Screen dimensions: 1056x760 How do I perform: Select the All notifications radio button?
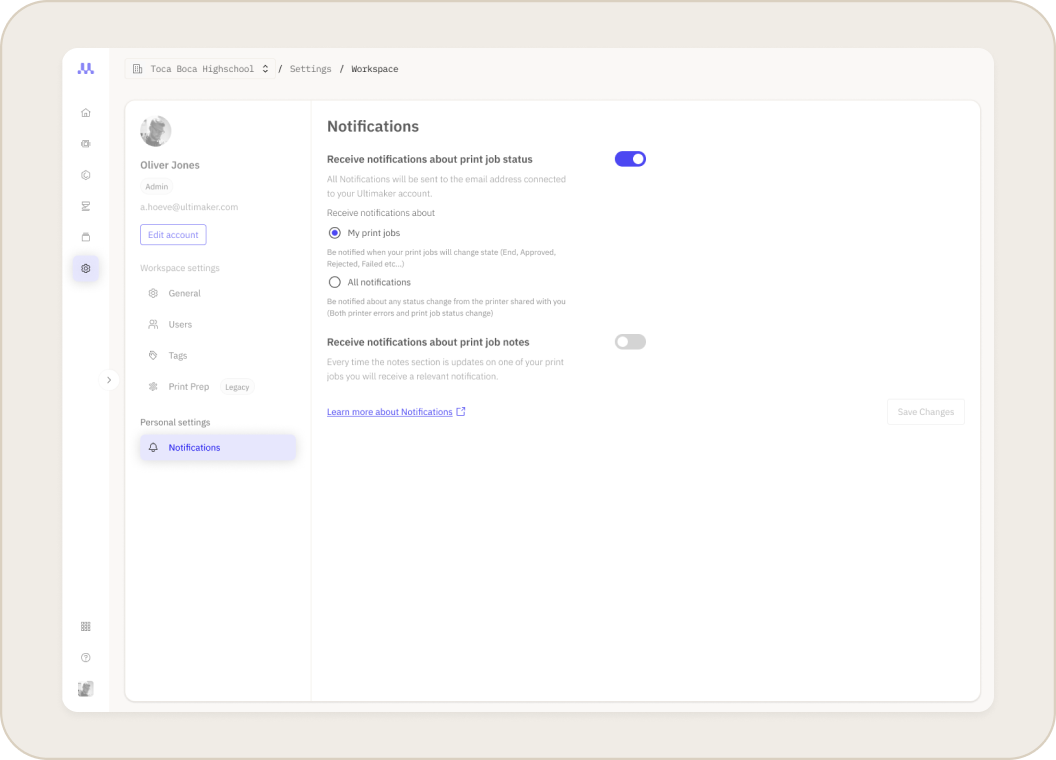335,282
